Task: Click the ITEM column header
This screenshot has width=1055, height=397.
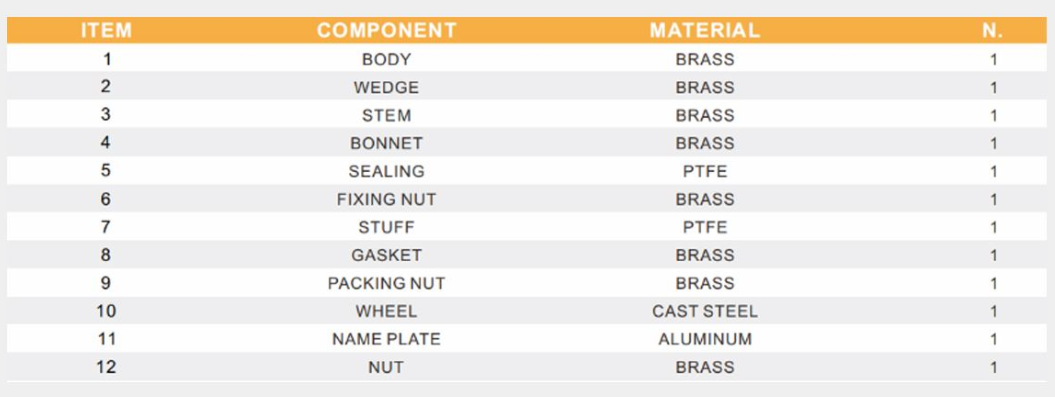Action: coord(106,30)
